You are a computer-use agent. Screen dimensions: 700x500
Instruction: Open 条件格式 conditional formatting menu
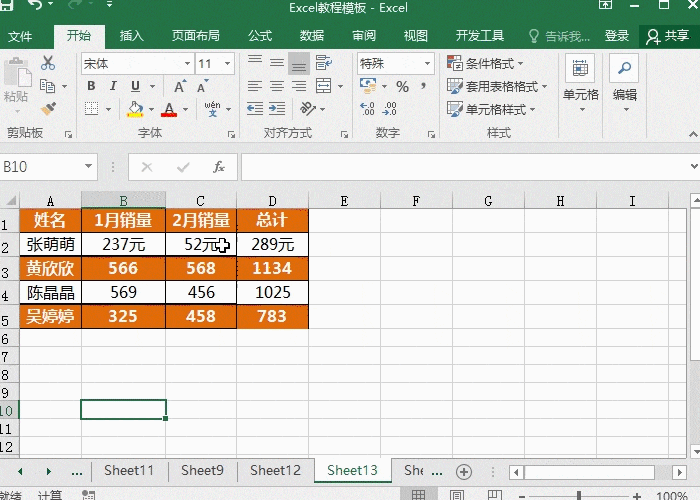tap(485, 63)
